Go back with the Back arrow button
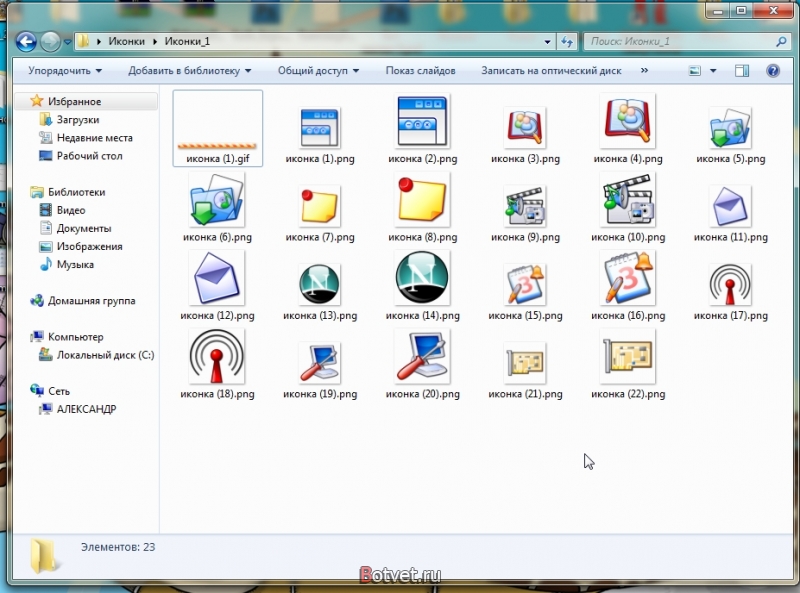 pos(26,41)
